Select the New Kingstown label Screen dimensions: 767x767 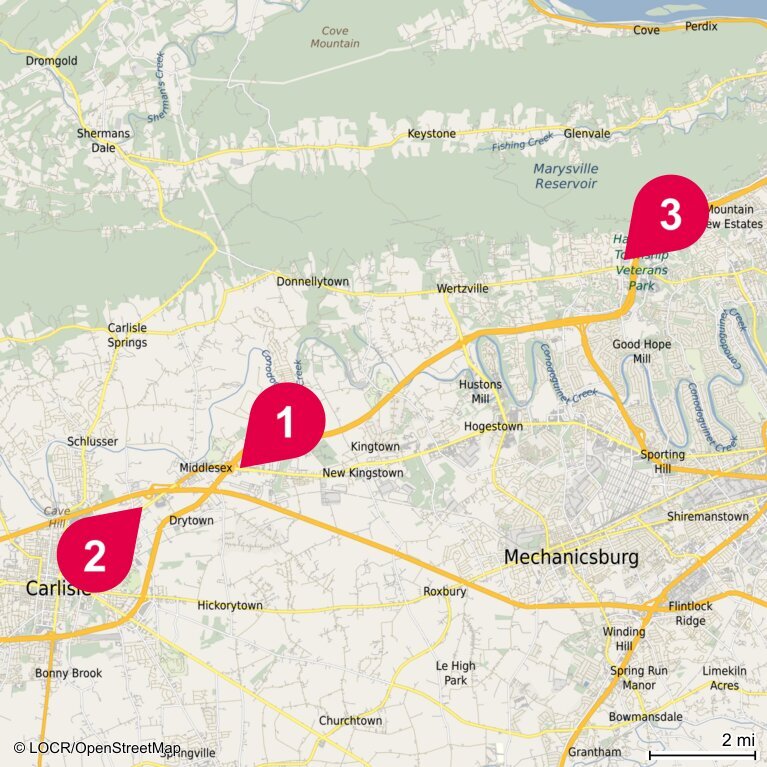(363, 473)
